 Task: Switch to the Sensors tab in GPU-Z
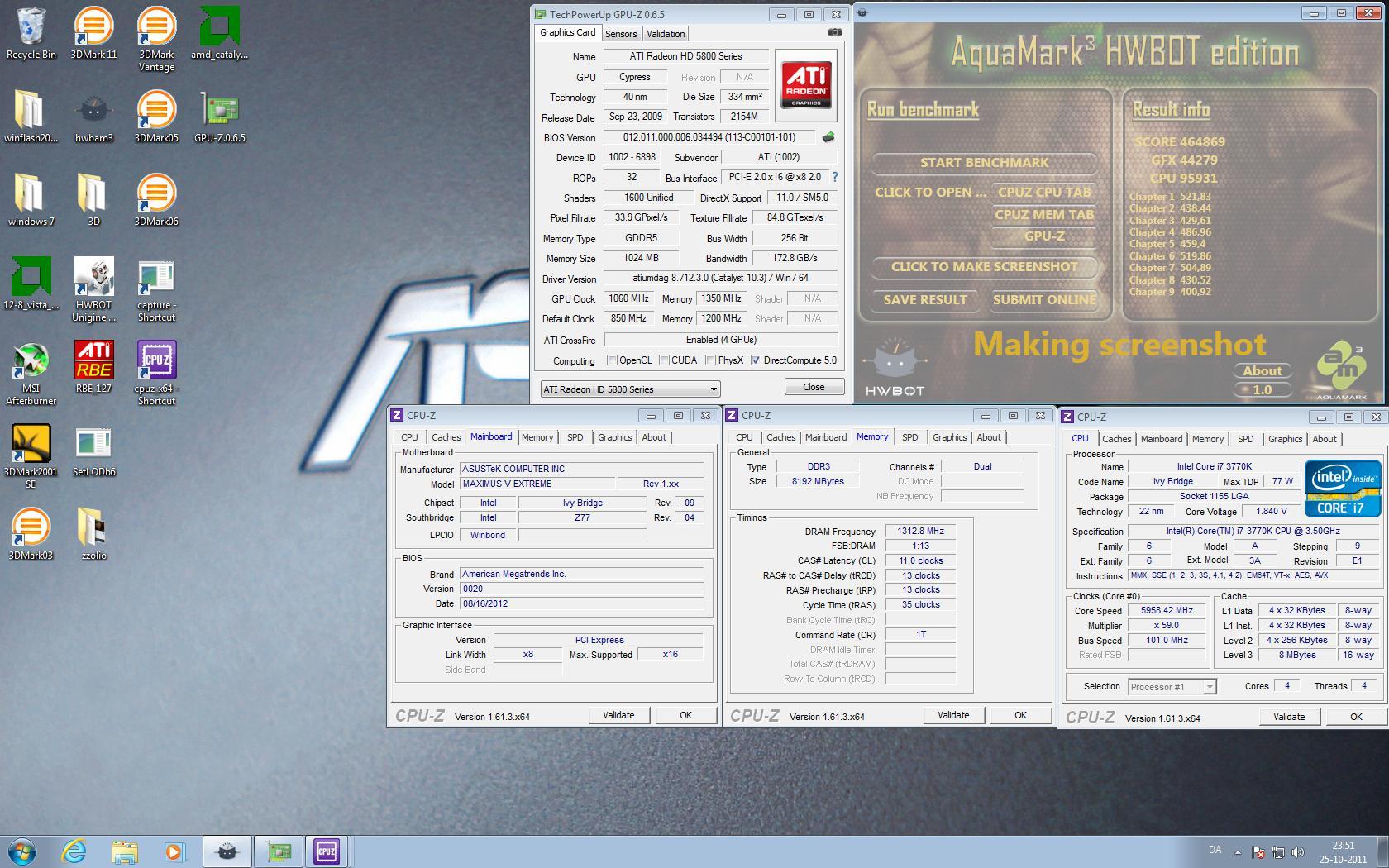point(621,34)
